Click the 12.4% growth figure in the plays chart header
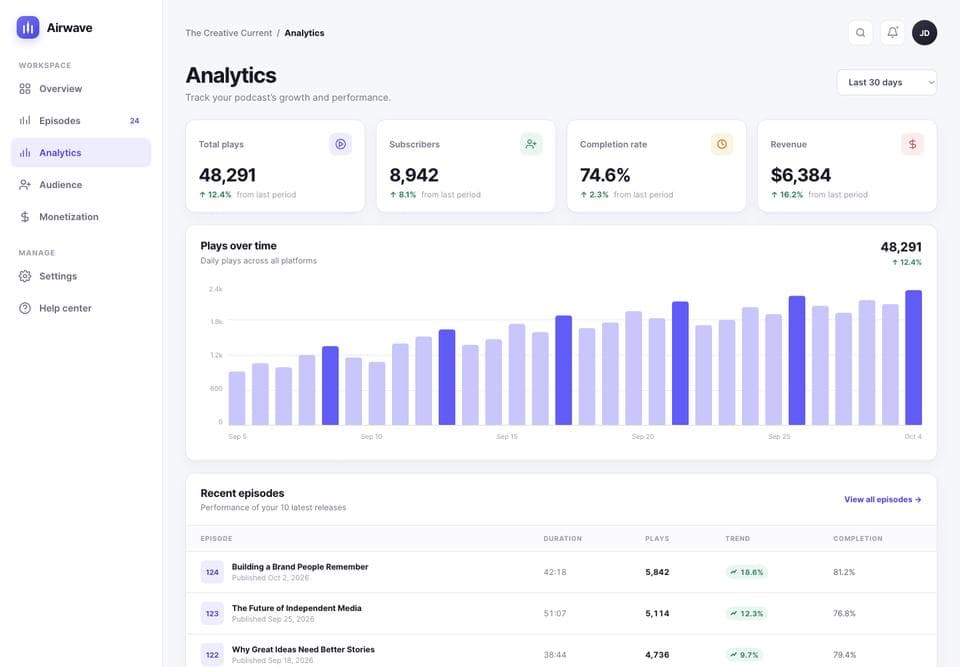The height and width of the screenshot is (667, 960). [x=907, y=262]
